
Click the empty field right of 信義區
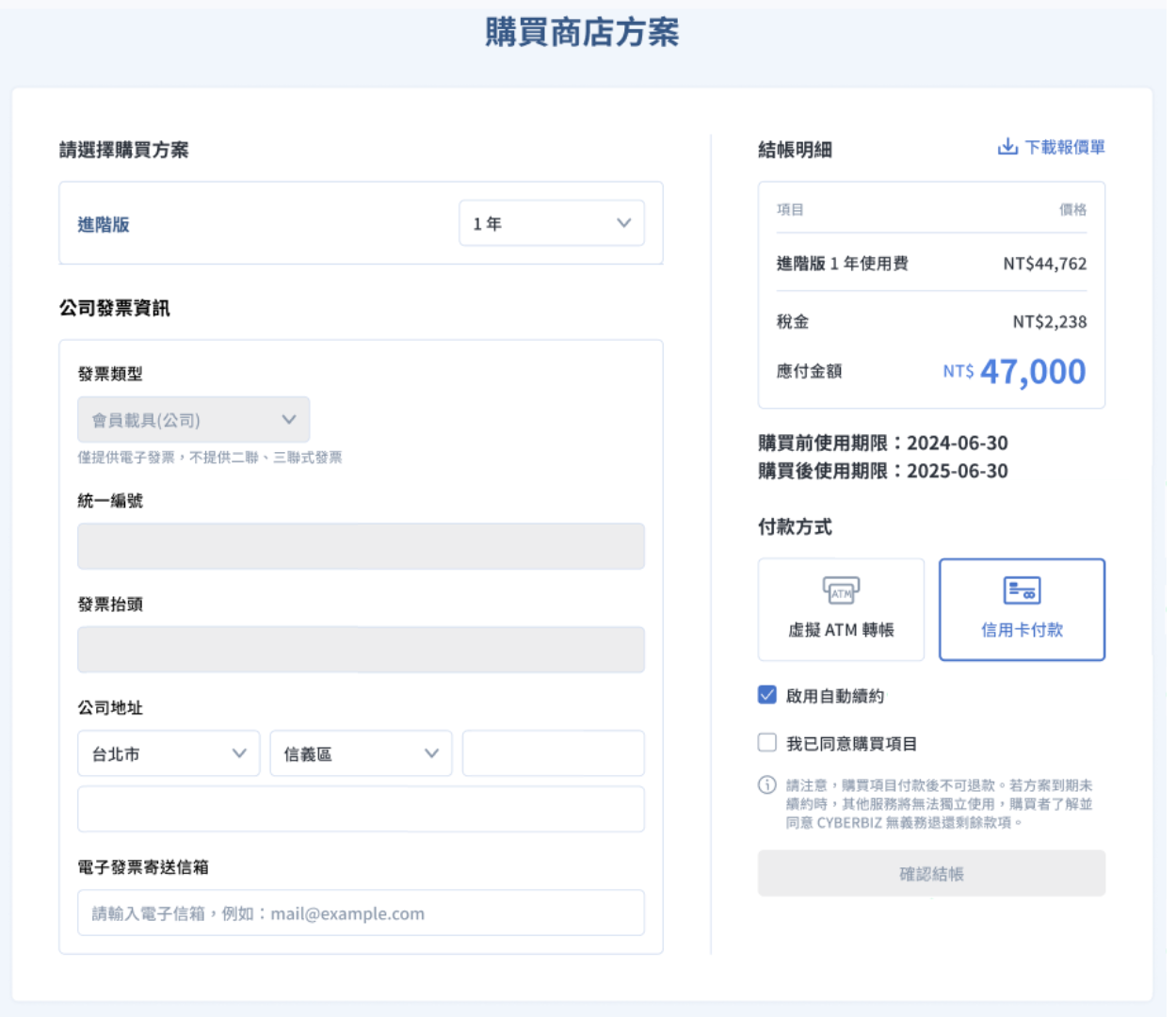pos(554,753)
